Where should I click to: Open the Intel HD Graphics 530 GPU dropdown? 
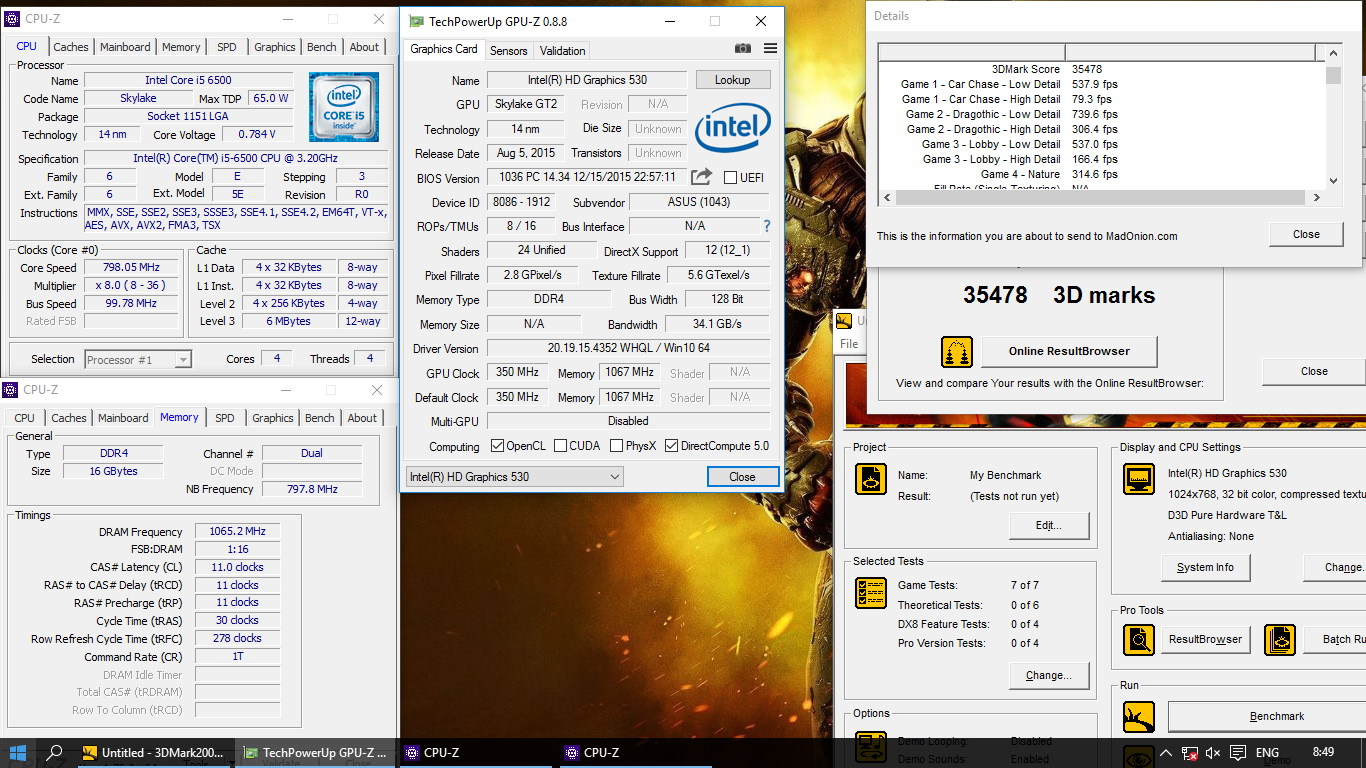point(514,477)
